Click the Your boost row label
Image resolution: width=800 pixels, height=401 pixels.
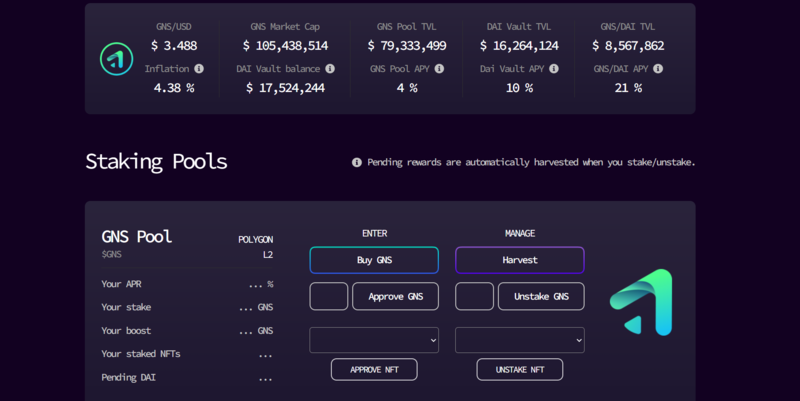point(126,331)
